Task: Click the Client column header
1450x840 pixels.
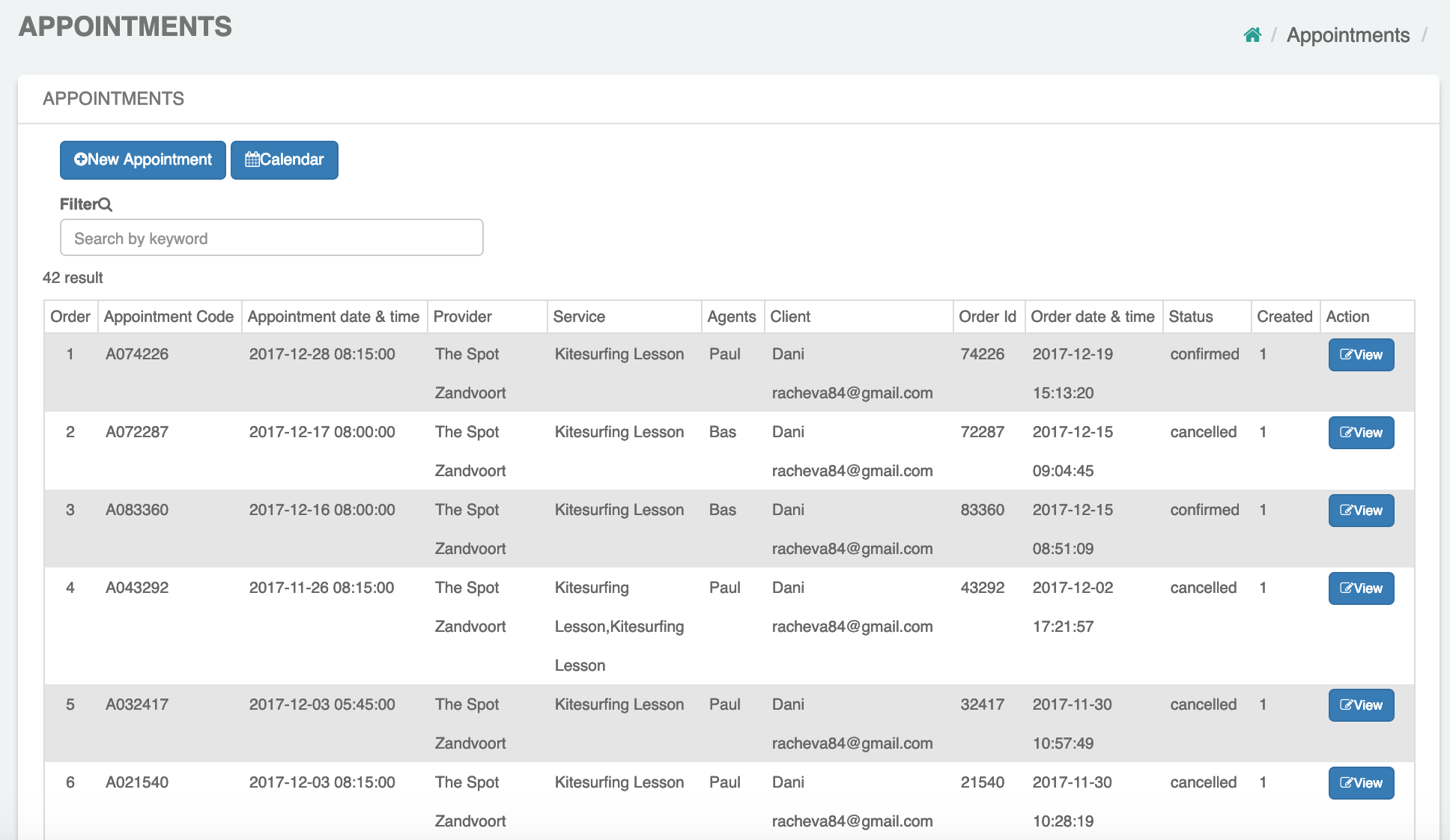Action: 790,317
